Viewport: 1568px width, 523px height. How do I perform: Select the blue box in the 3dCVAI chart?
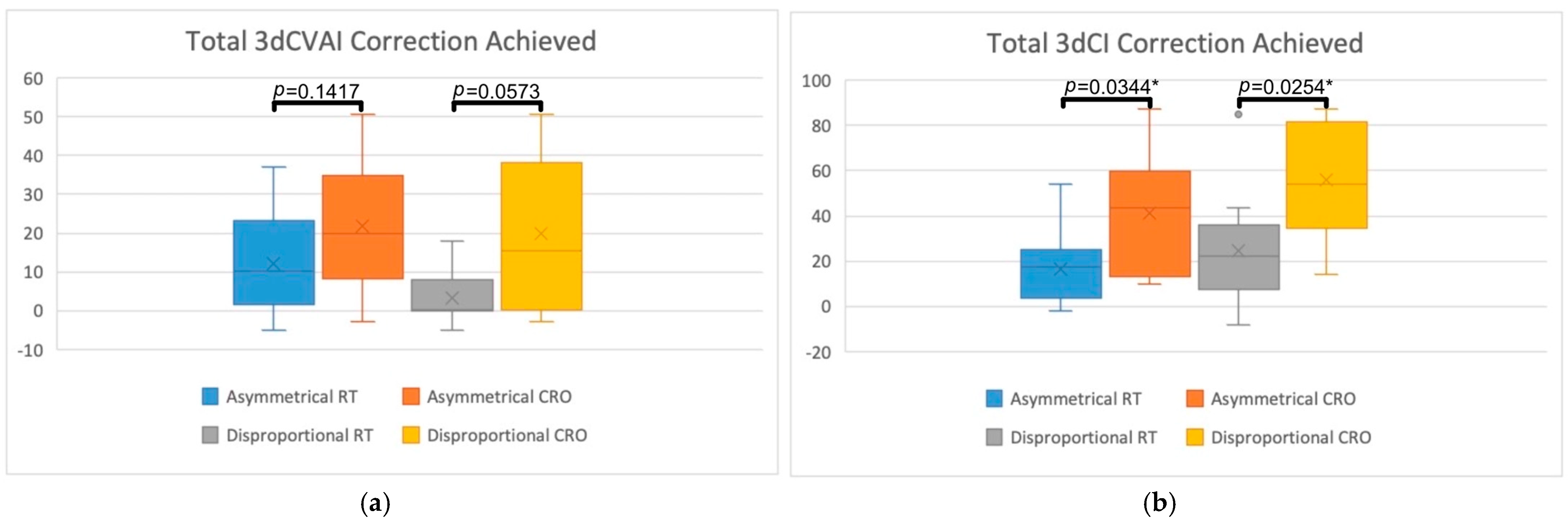pos(274,263)
